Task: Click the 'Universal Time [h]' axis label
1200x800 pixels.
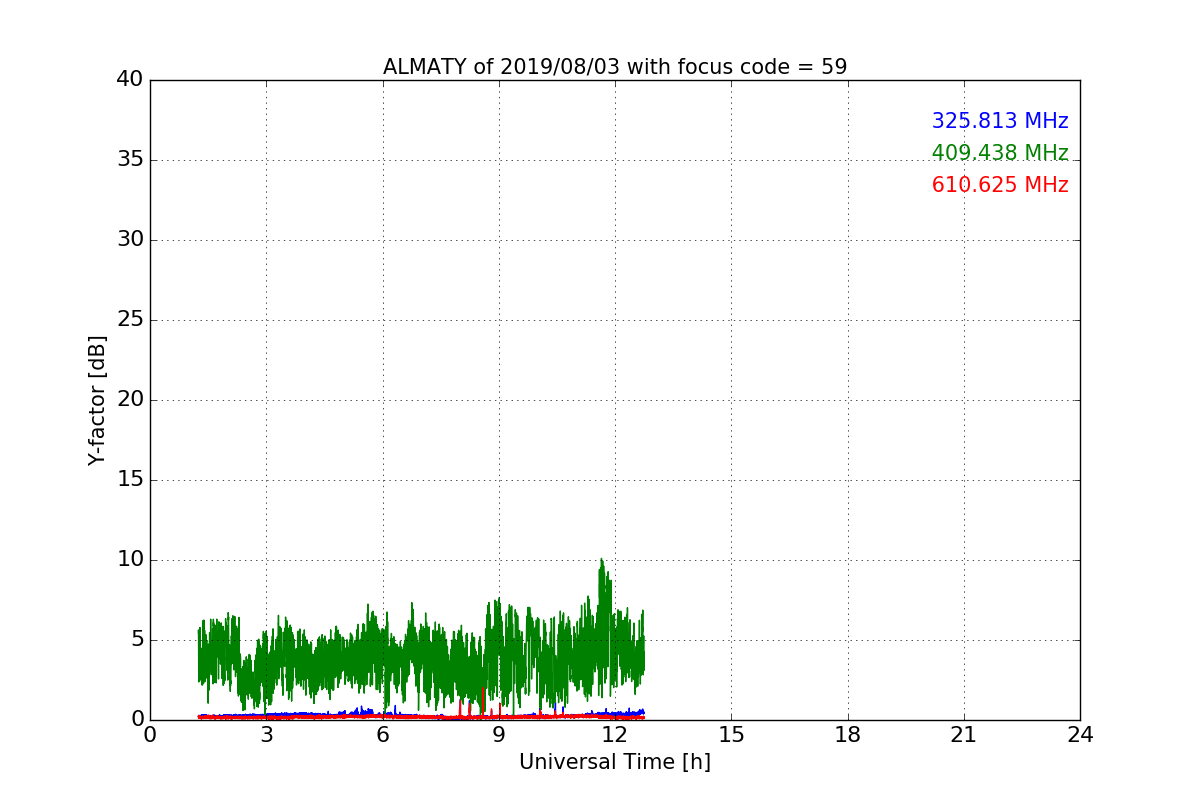Action: [x=615, y=762]
